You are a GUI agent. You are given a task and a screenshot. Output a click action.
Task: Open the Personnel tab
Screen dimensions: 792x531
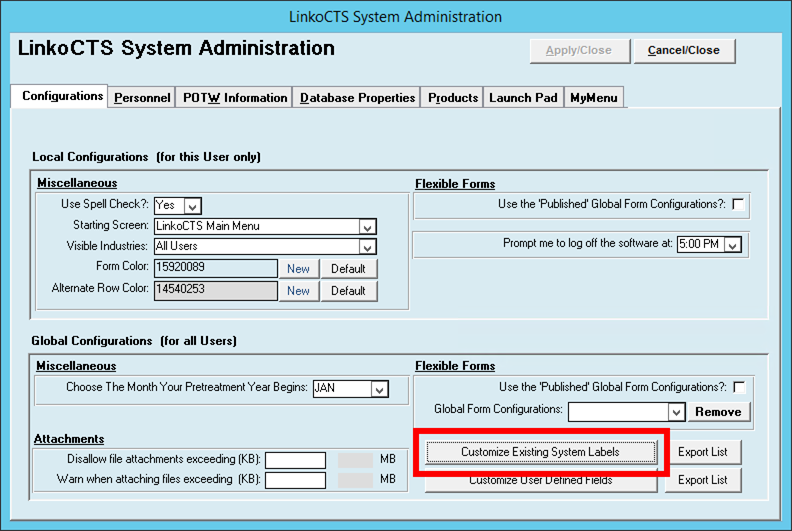142,98
